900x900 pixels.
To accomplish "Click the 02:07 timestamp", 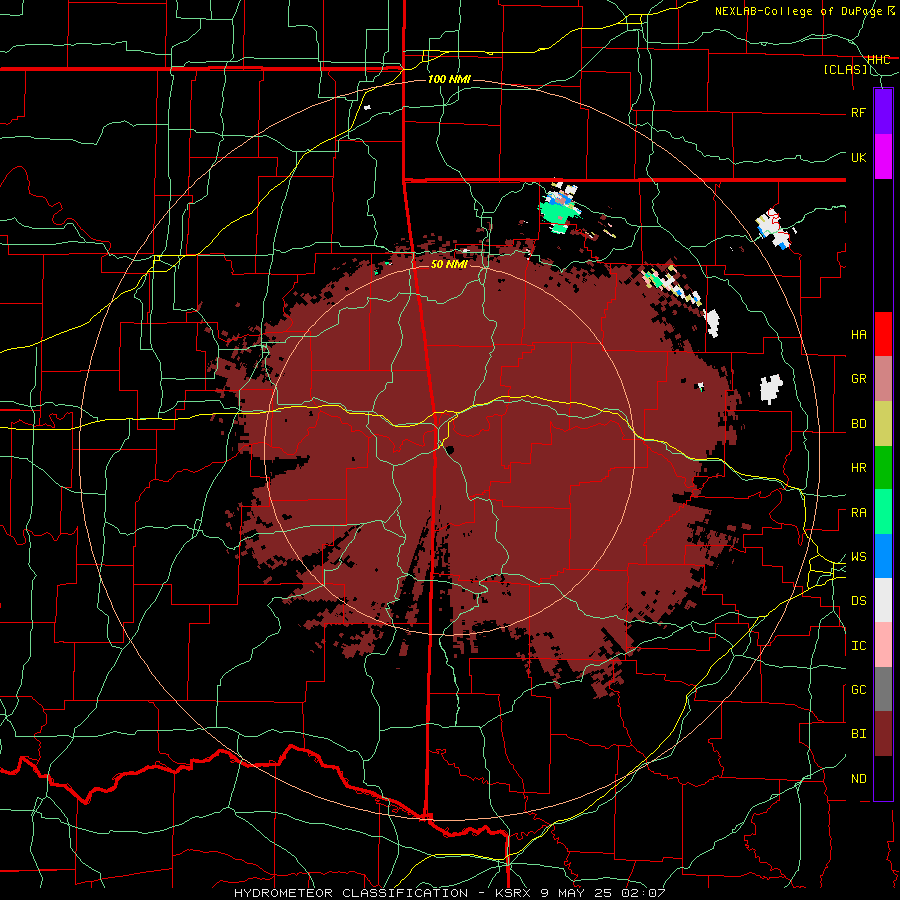I will (x=645, y=893).
